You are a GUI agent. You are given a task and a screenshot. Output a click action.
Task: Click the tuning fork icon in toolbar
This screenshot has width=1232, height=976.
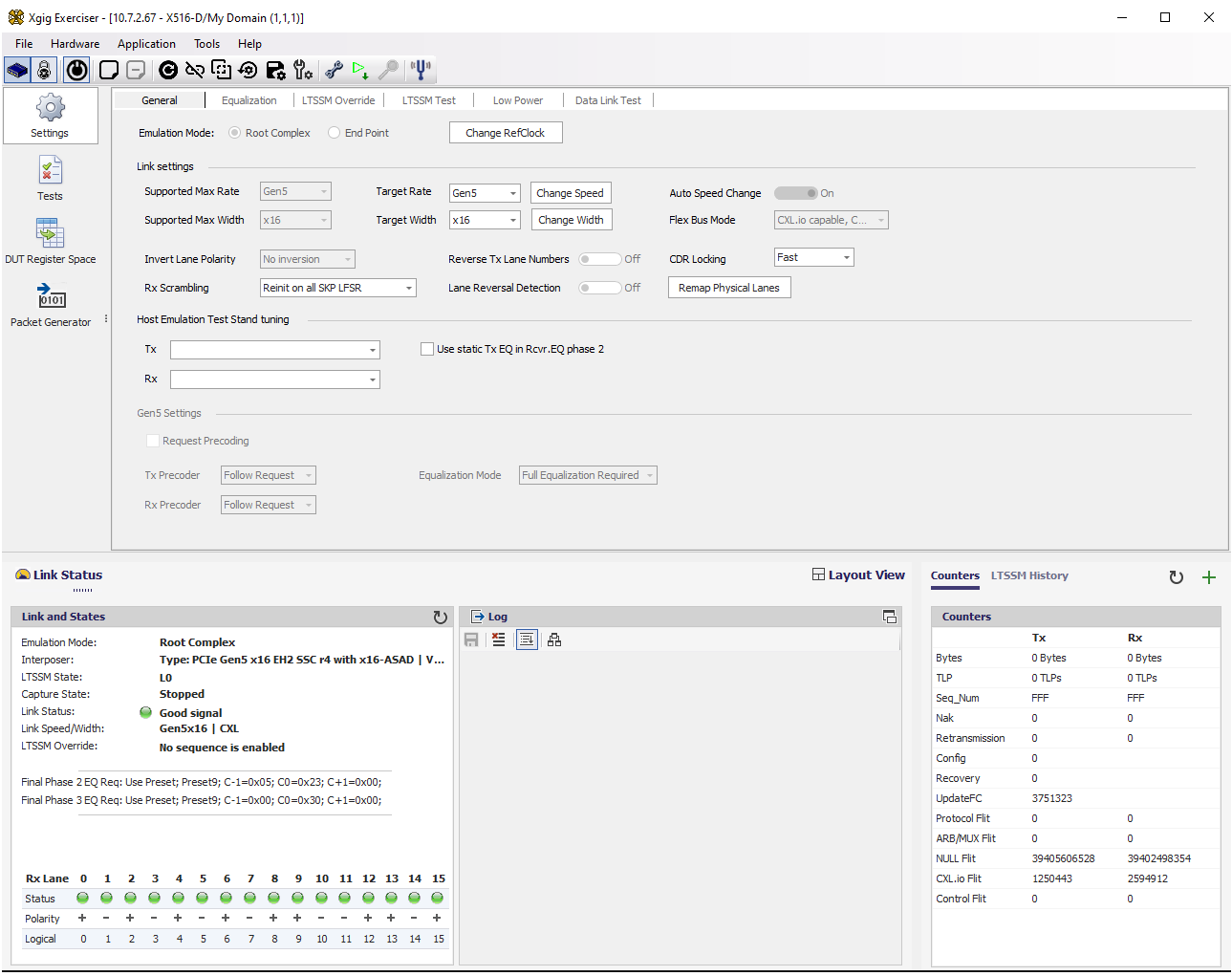tap(421, 70)
